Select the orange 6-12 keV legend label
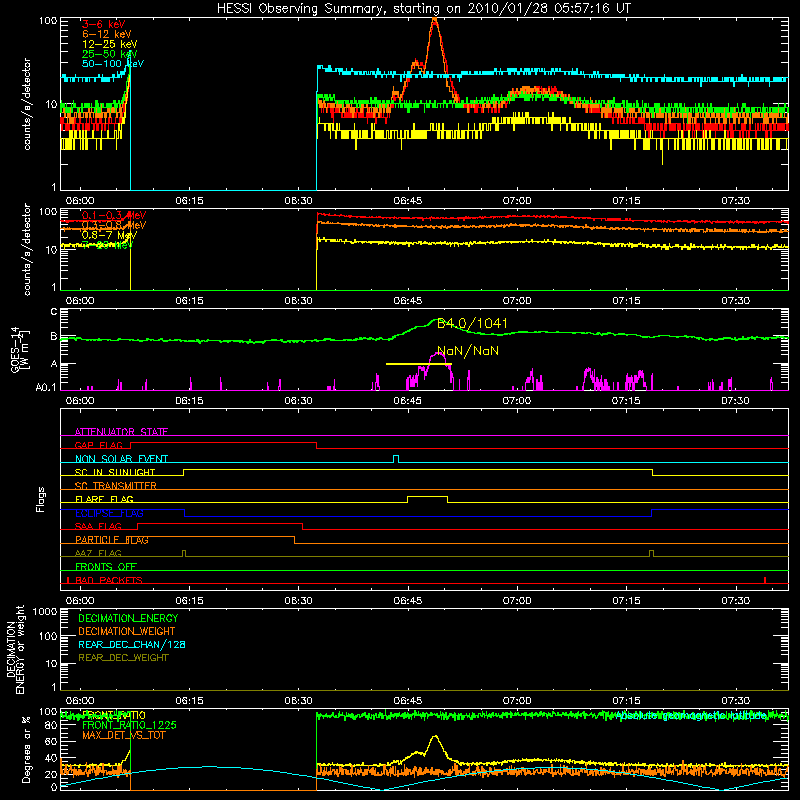The width and height of the screenshot is (800, 800). [107, 34]
